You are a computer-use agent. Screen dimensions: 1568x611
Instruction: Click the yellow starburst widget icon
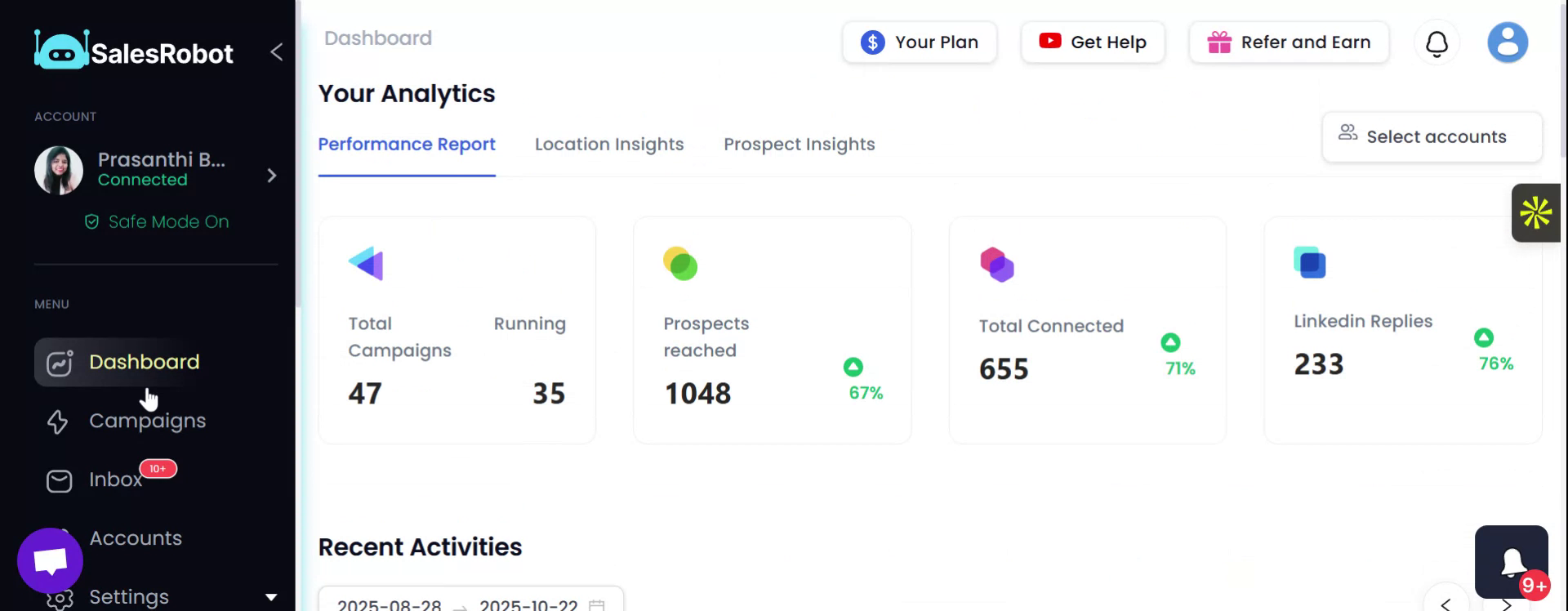[x=1535, y=213]
